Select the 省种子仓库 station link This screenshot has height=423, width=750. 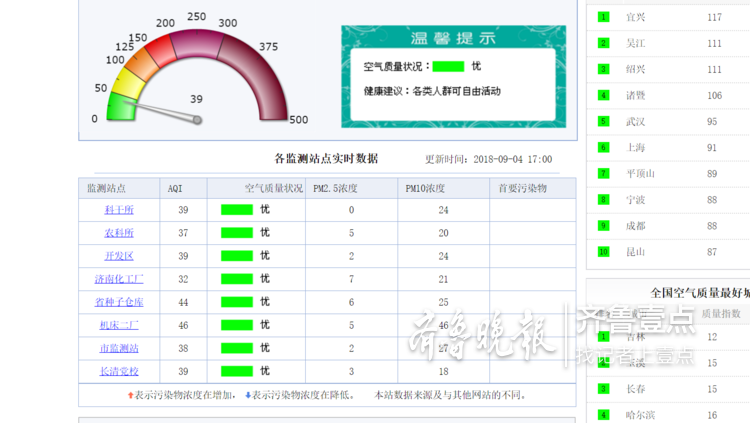pyautogui.click(x=119, y=302)
